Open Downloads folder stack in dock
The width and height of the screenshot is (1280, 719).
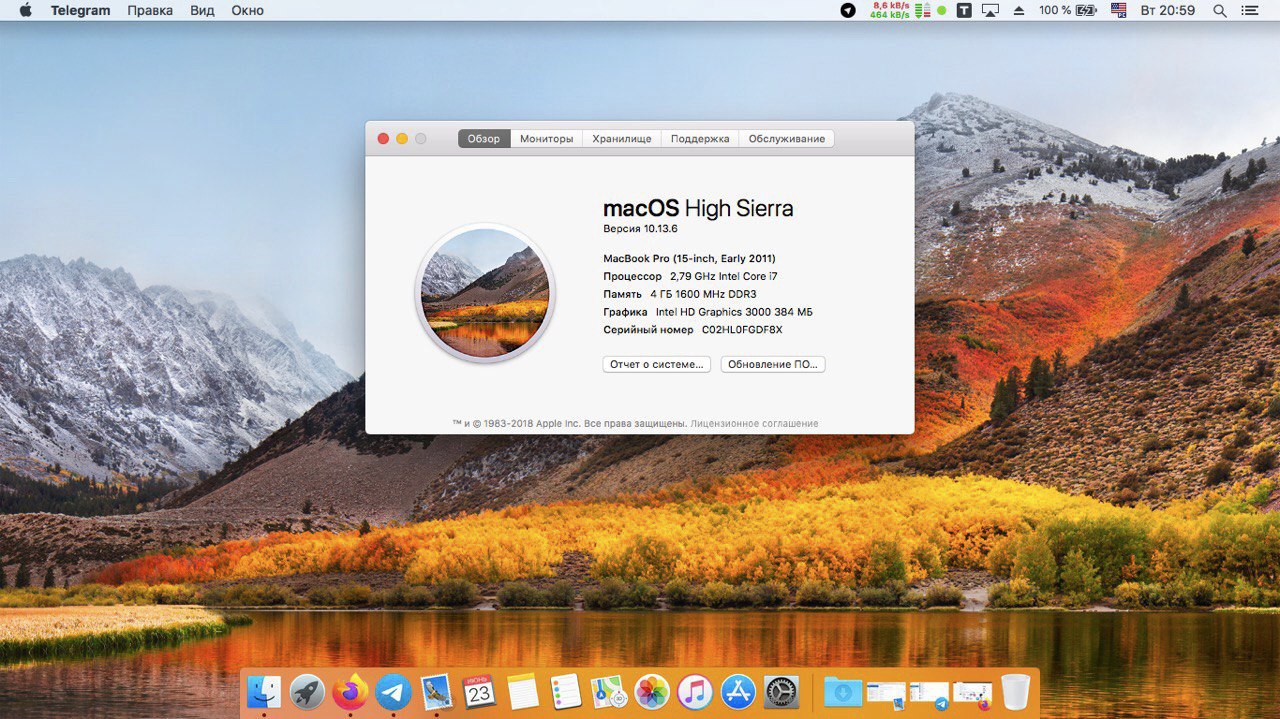(843, 691)
